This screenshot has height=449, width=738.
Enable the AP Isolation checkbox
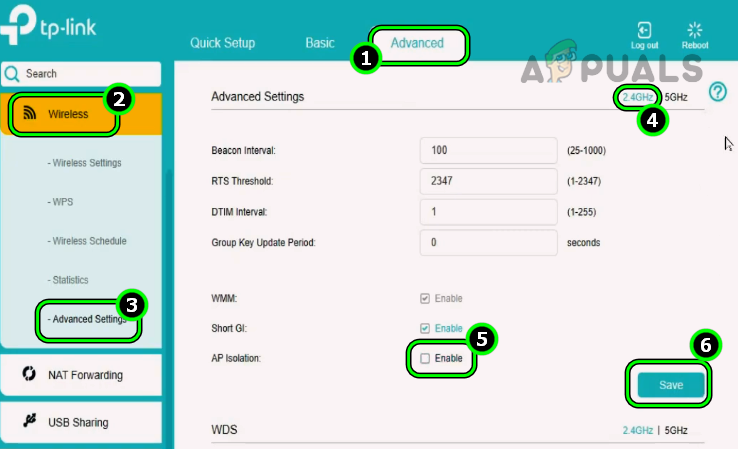tap(425, 358)
